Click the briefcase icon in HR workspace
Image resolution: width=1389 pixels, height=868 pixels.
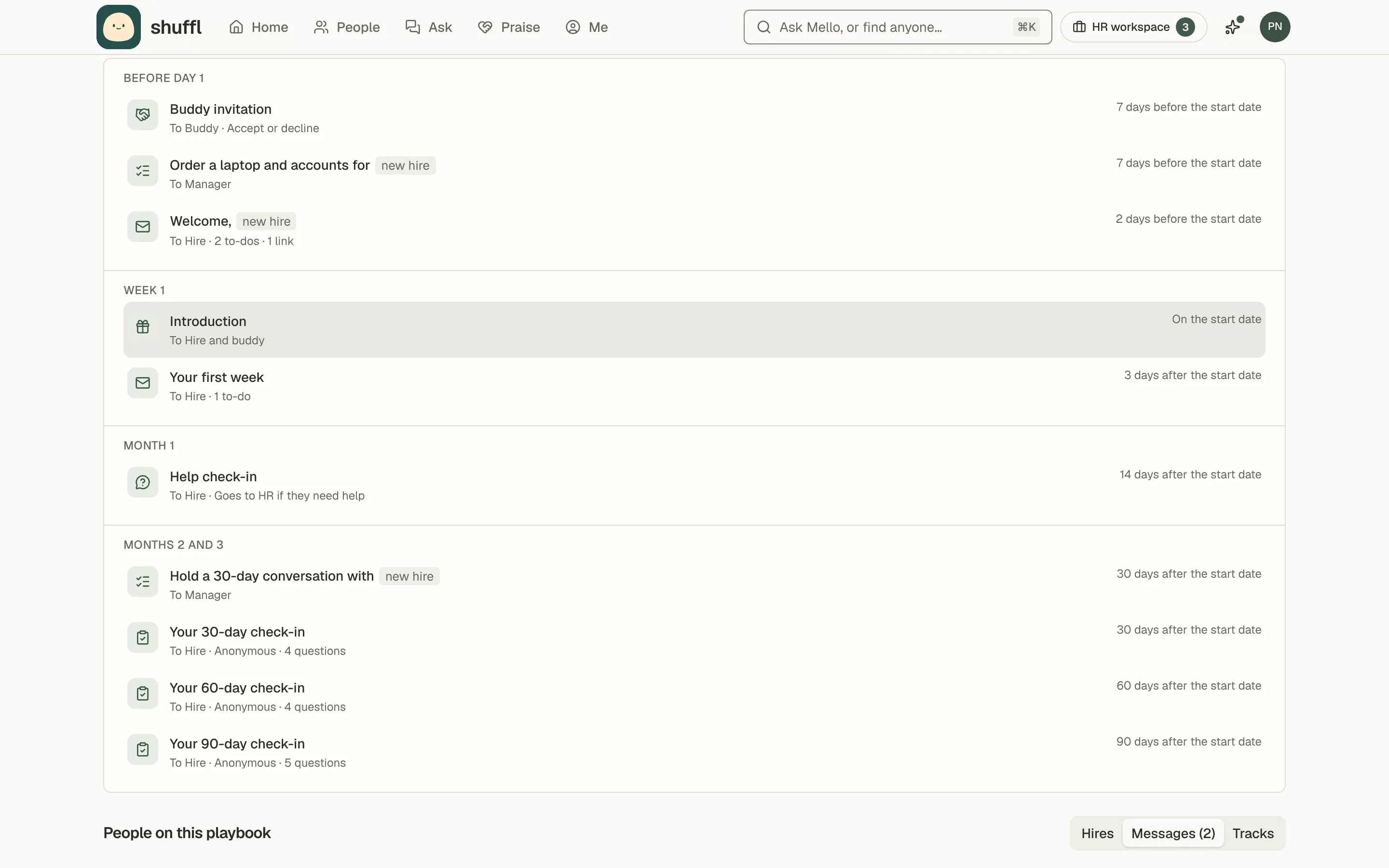pos(1079,27)
